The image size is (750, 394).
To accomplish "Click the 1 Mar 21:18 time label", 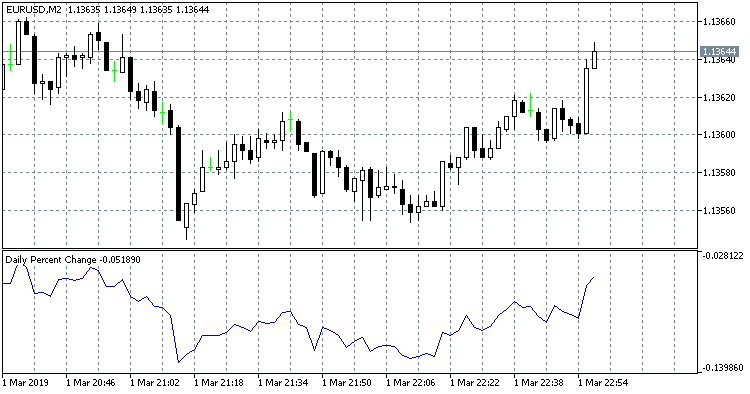I will [x=219, y=383].
